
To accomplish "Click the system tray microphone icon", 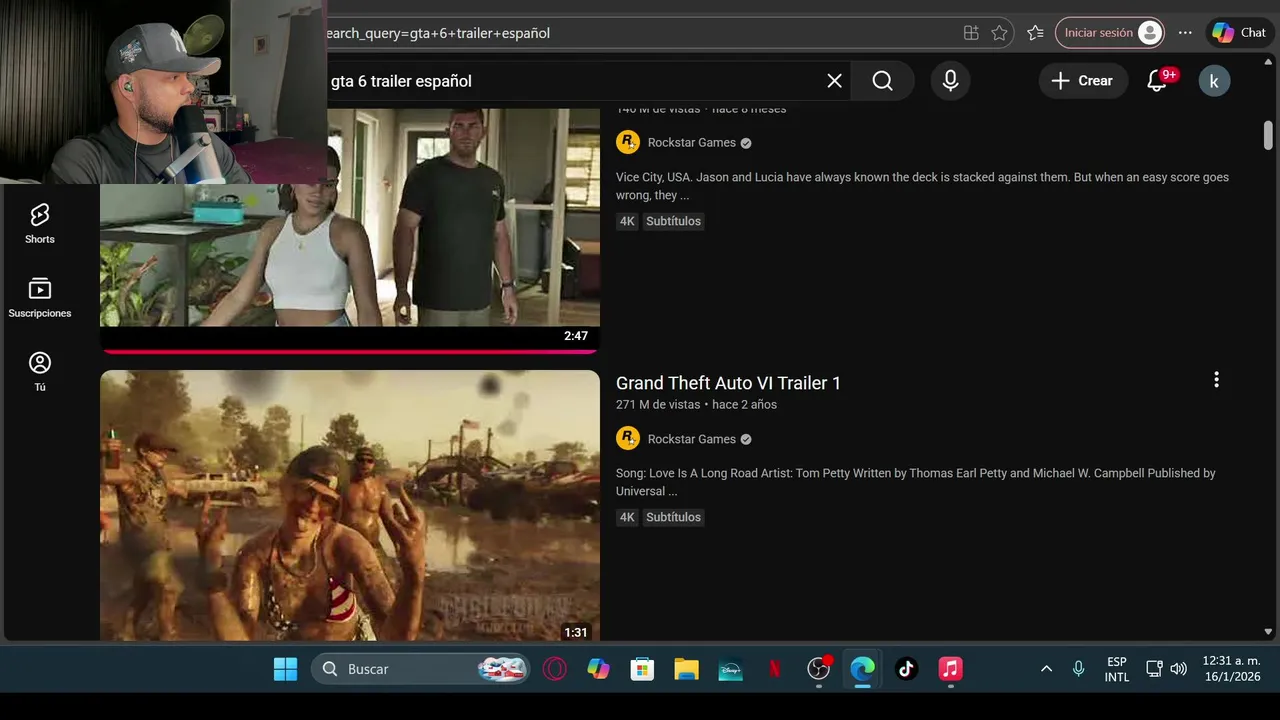I will (1078, 669).
